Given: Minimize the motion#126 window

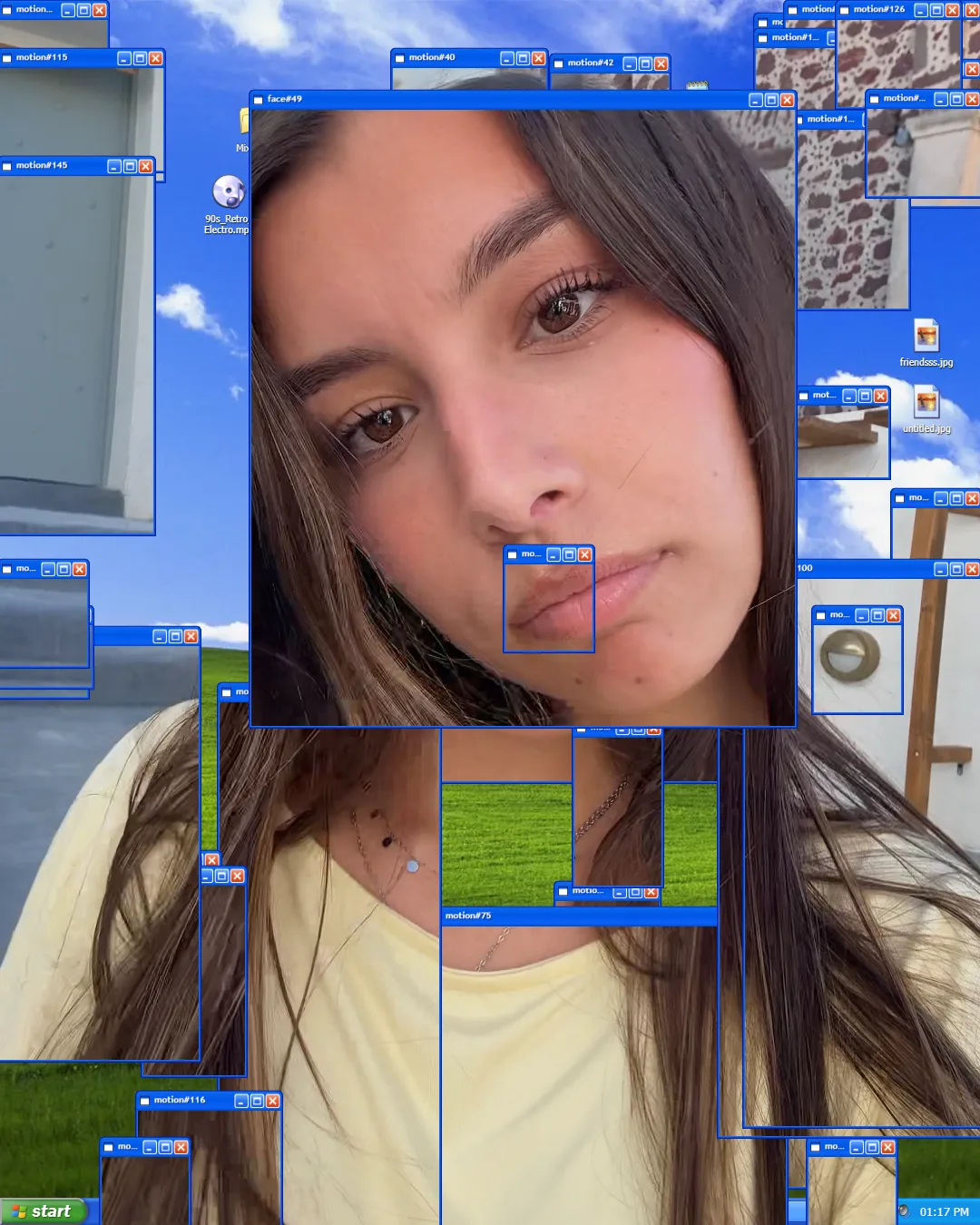Looking at the screenshot, I should coord(921,10).
